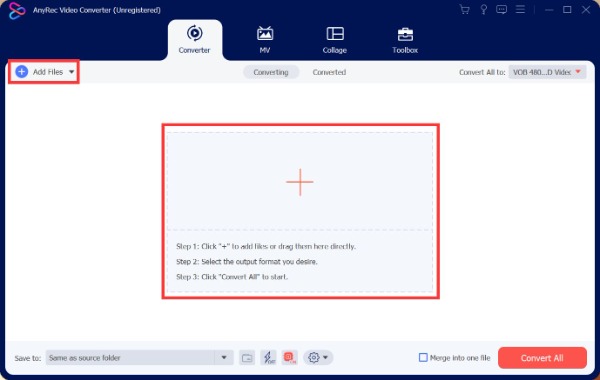
Task: Open the Collage tab
Action: coord(335,40)
